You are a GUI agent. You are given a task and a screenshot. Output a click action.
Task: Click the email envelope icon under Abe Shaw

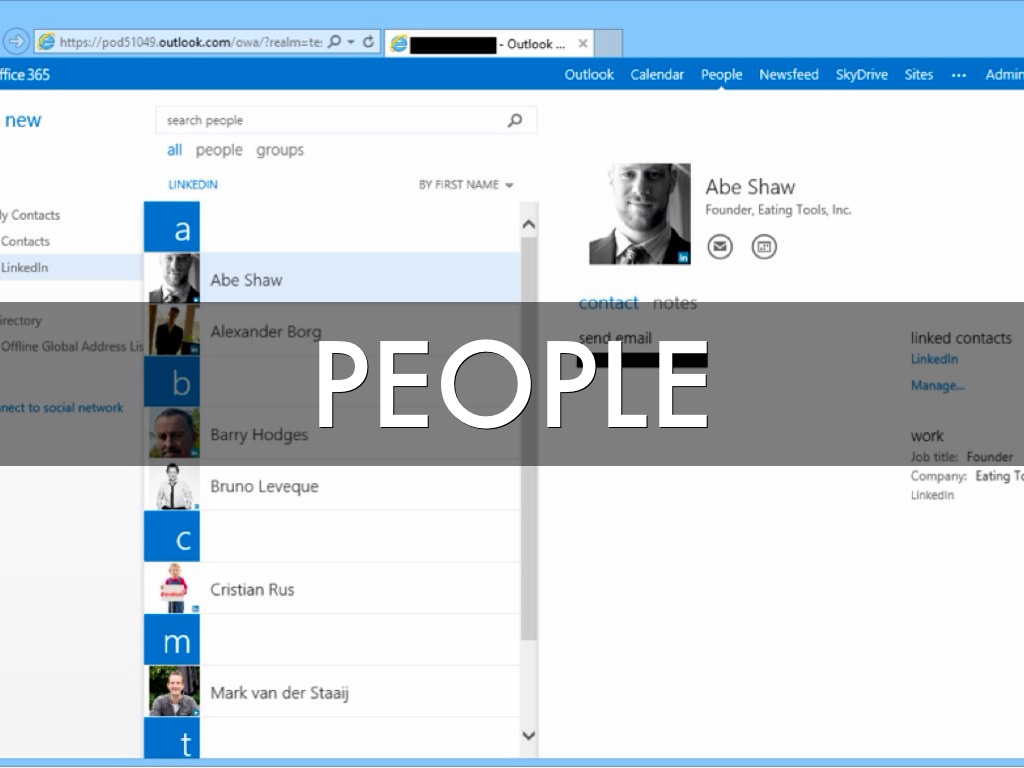[720, 246]
